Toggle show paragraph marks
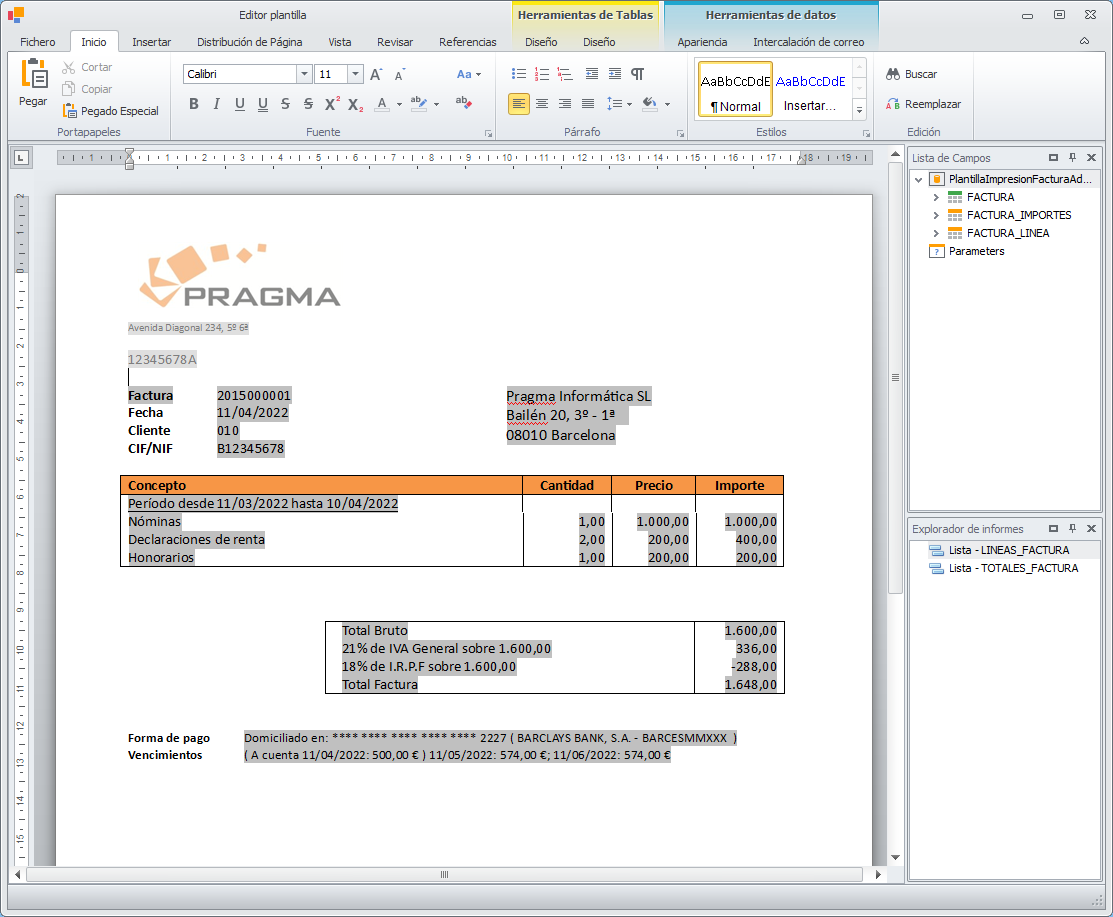 (x=637, y=74)
